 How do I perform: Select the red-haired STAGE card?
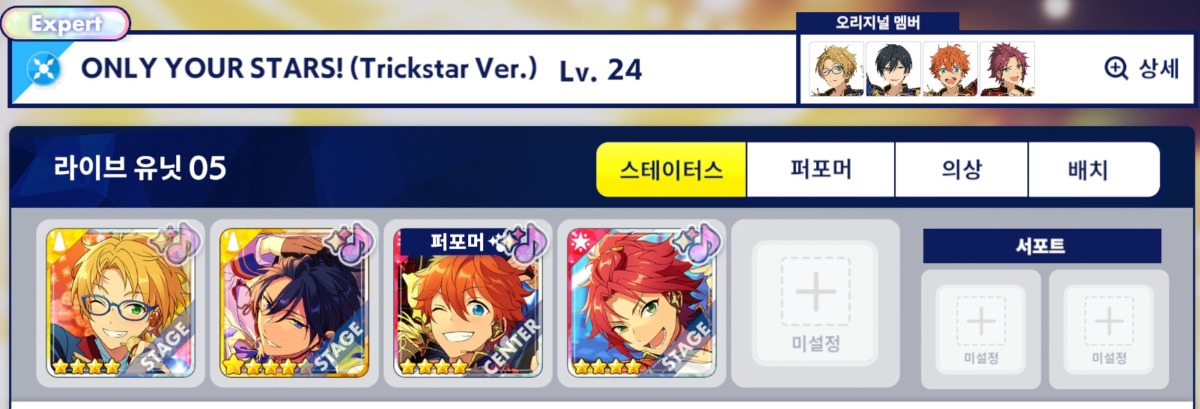(x=641, y=303)
